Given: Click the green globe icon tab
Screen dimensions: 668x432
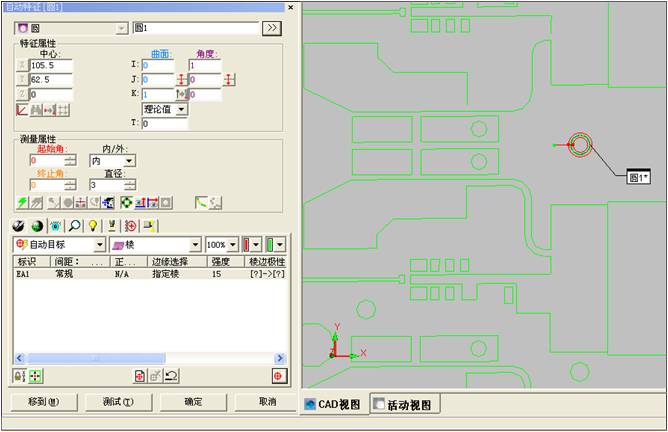Looking at the screenshot, I should pyautogui.click(x=39, y=226).
